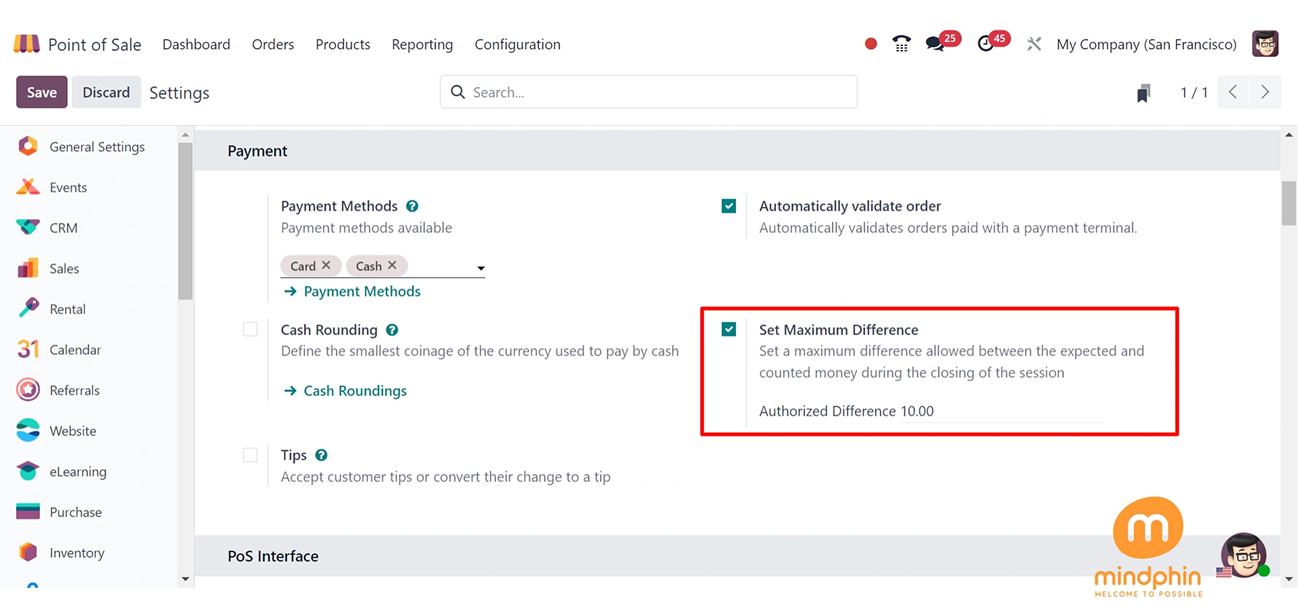Click the wrench debug tools icon
The image size is (1298, 609).
click(x=1034, y=44)
